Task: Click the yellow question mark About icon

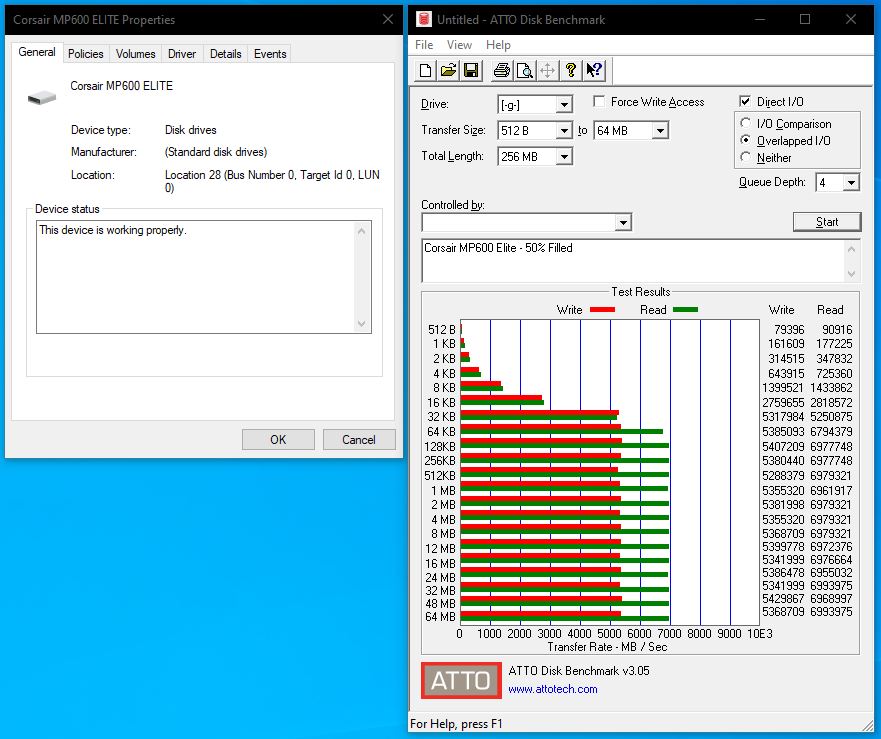Action: click(x=571, y=70)
